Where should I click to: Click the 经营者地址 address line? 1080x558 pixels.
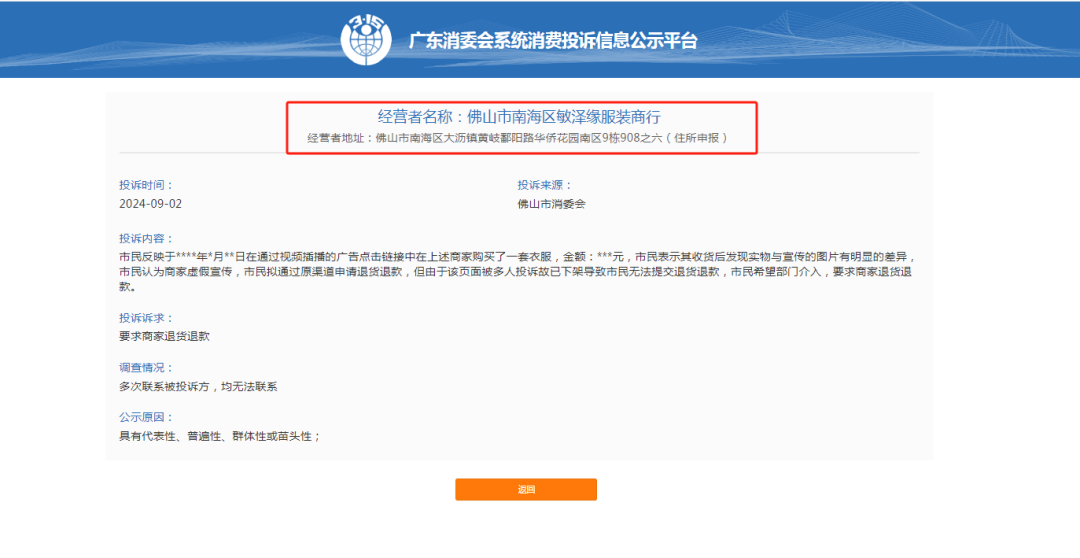tap(517, 138)
